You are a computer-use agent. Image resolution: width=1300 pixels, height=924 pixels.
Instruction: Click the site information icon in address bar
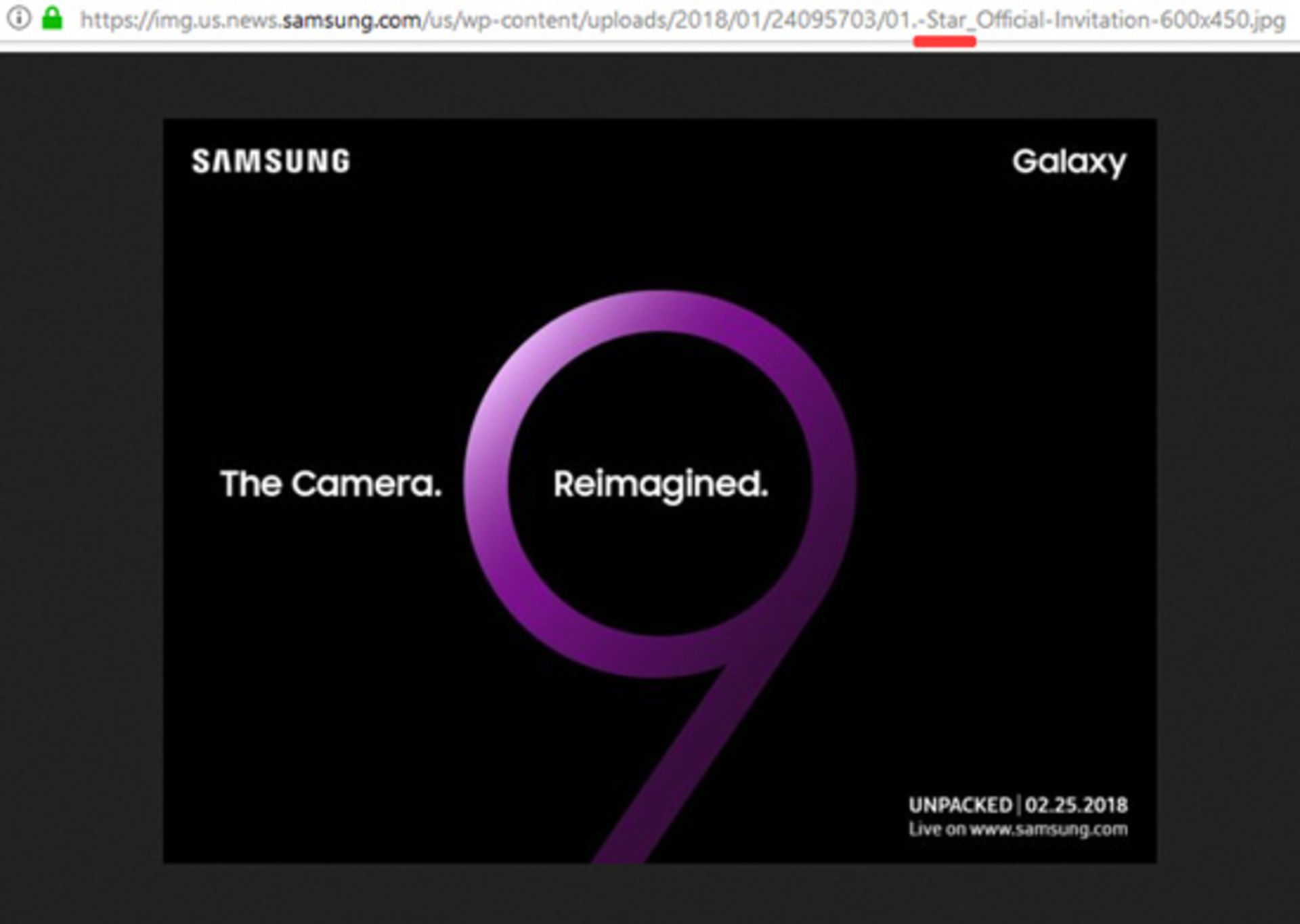tap(18, 18)
